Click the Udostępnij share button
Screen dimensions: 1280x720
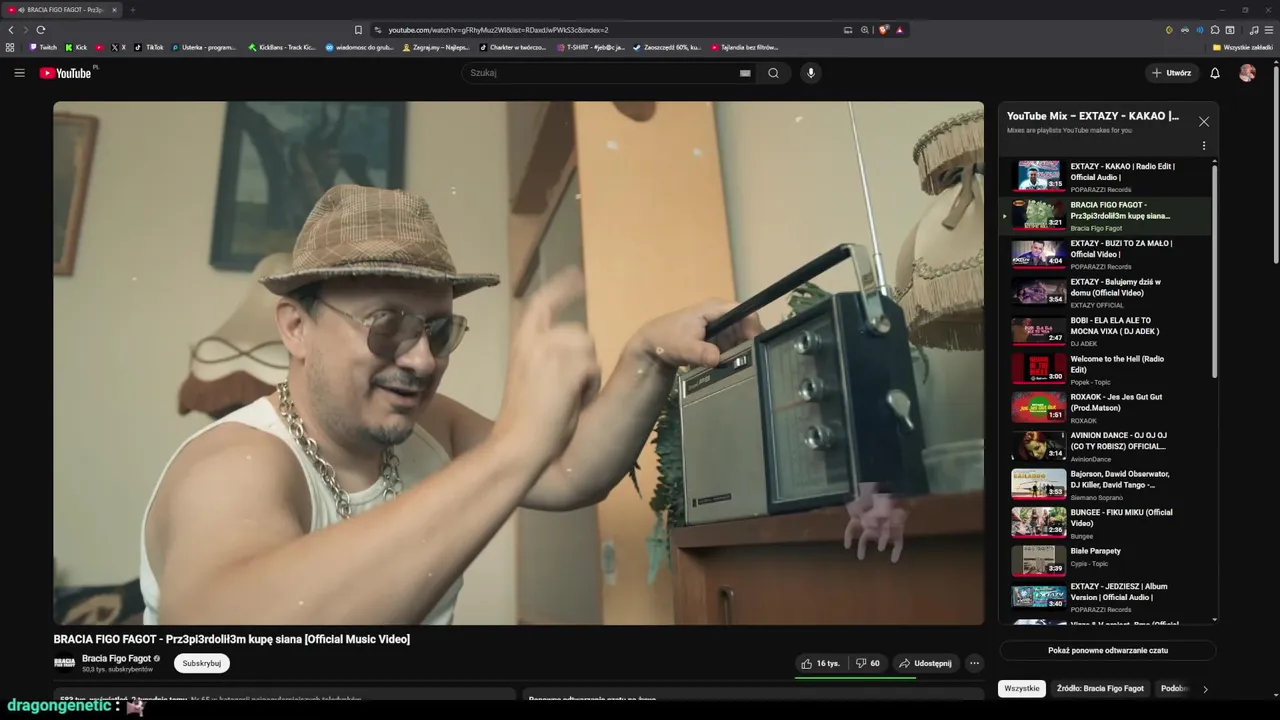click(925, 663)
